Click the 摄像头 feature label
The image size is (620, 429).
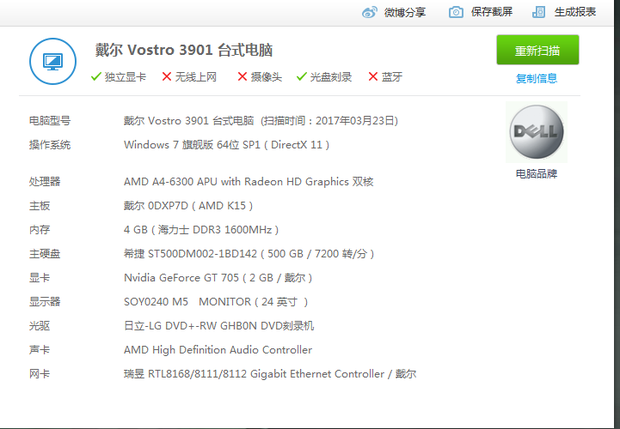[266, 77]
